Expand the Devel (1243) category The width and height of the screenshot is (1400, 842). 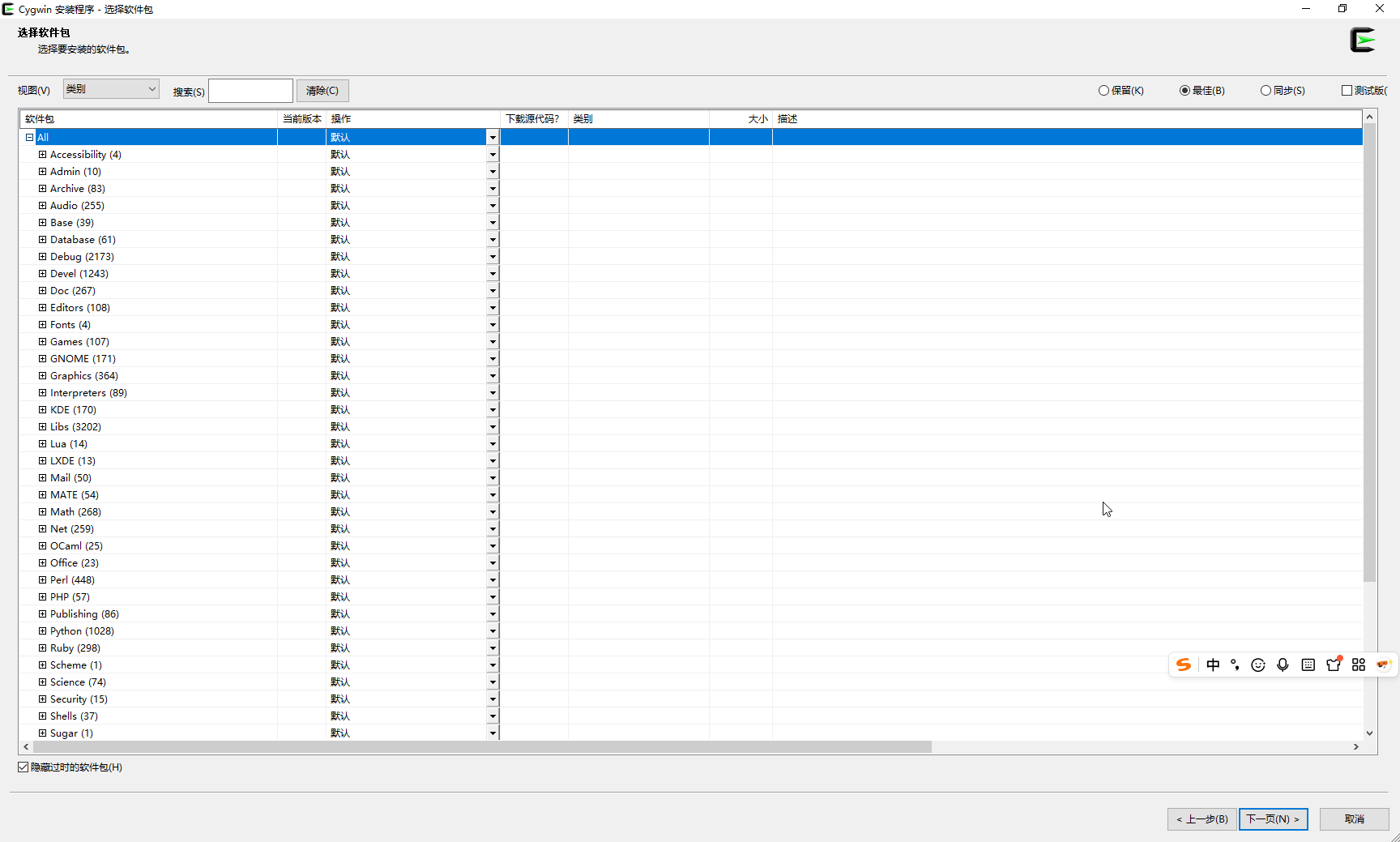tap(43, 274)
